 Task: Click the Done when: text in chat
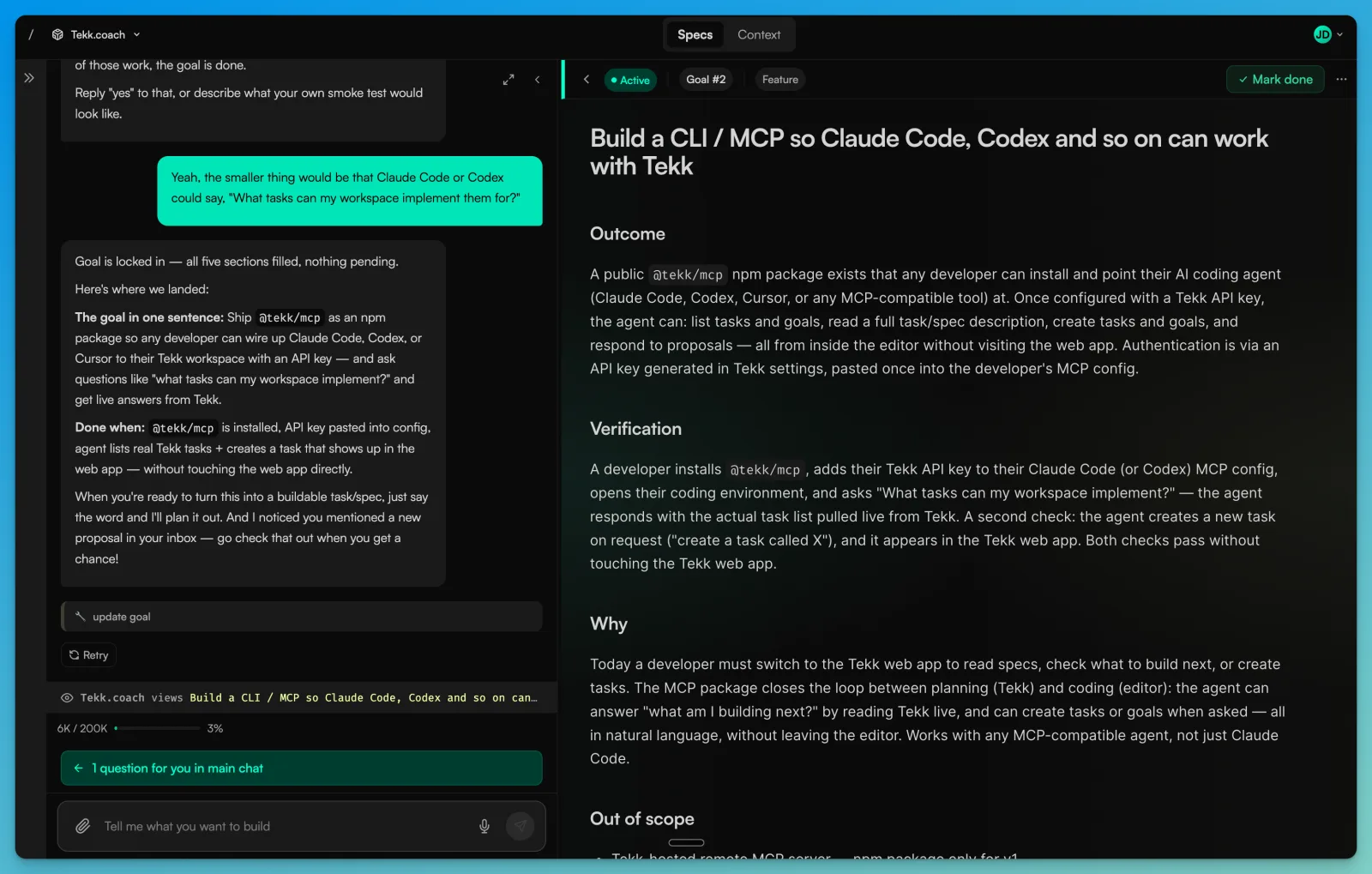[110, 428]
